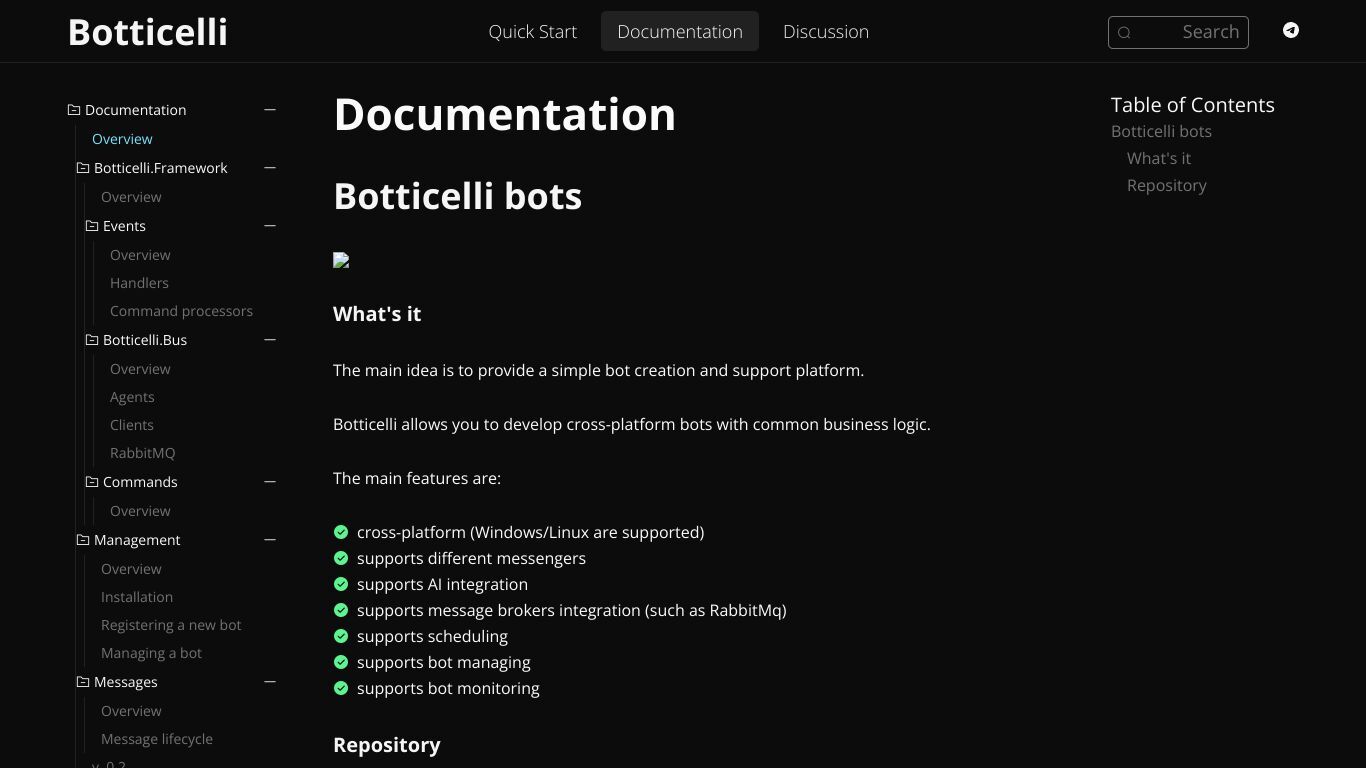Click the broken image under Botticelli bots

341,260
